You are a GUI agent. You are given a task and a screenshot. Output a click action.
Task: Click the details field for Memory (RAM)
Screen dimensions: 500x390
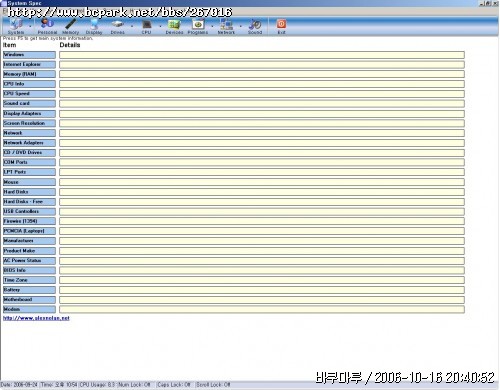pos(262,74)
